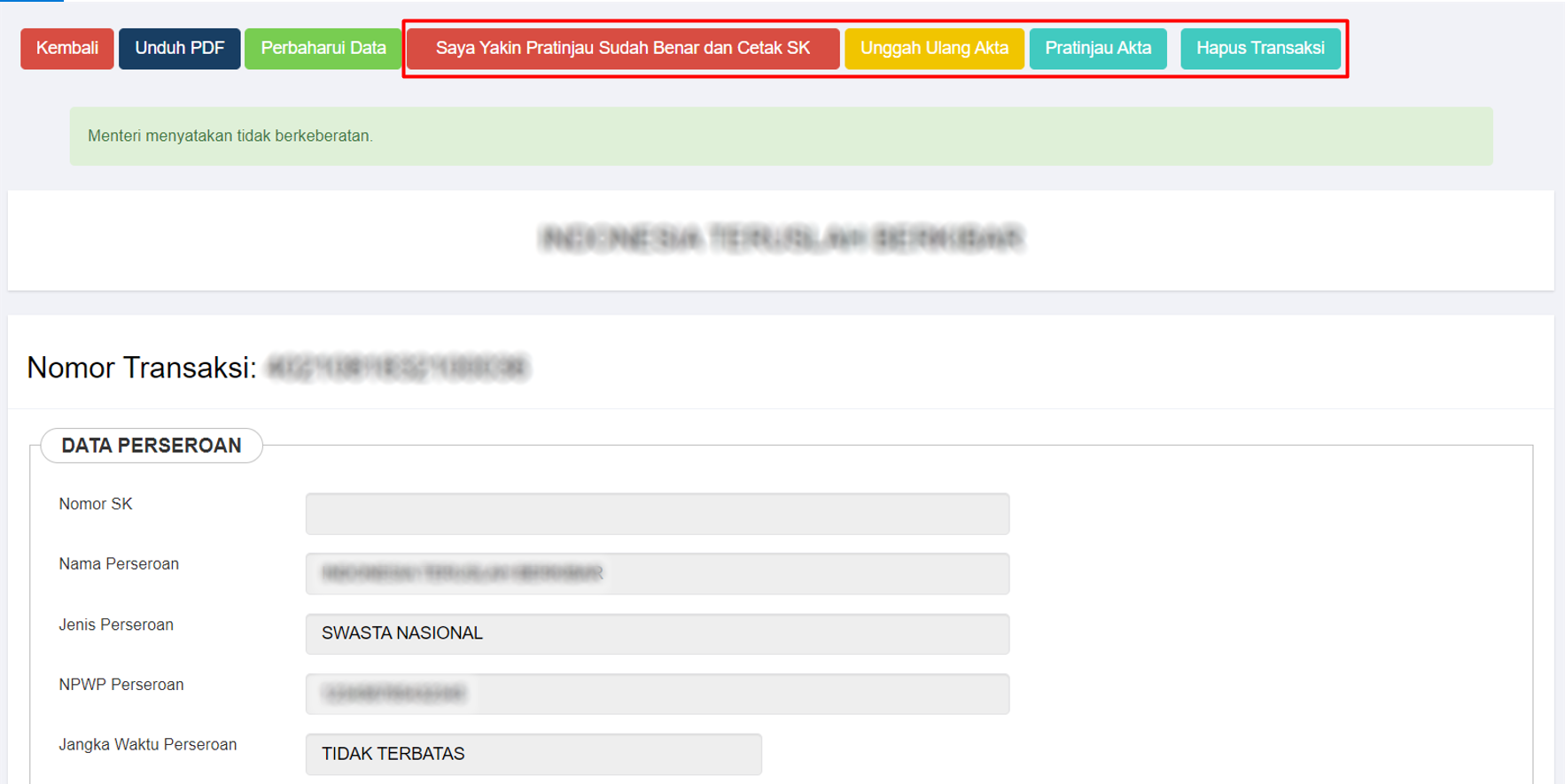Delete the transaction via Hapus Transaksi

(x=1259, y=48)
